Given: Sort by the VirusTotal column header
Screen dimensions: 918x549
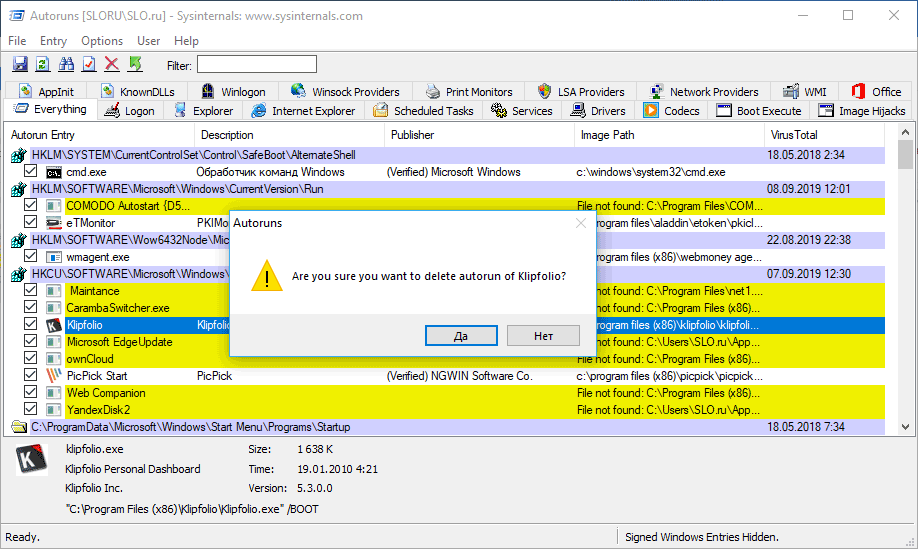Looking at the screenshot, I should pyautogui.click(x=824, y=135).
